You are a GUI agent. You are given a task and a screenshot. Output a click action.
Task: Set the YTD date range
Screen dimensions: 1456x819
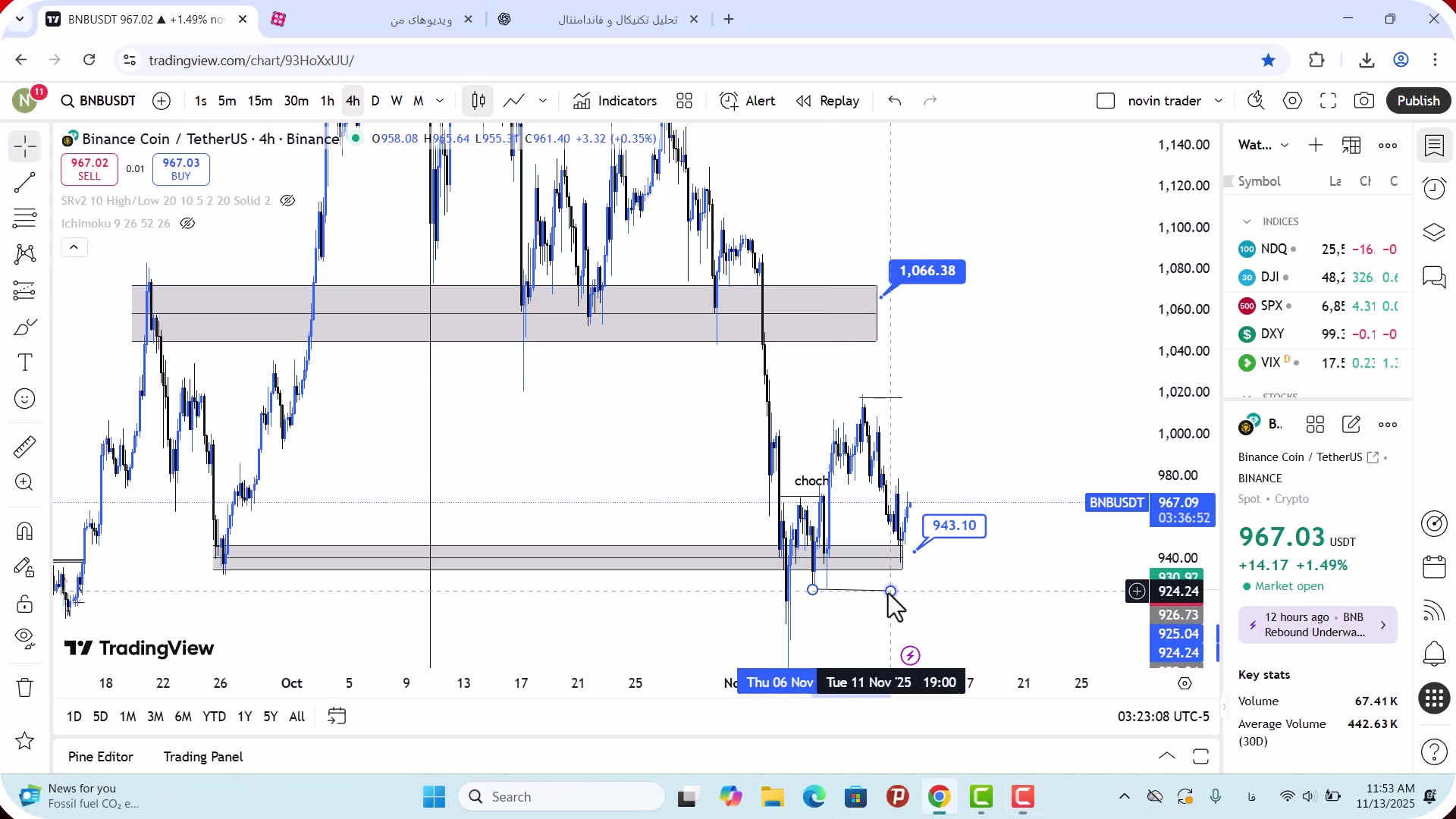214,717
